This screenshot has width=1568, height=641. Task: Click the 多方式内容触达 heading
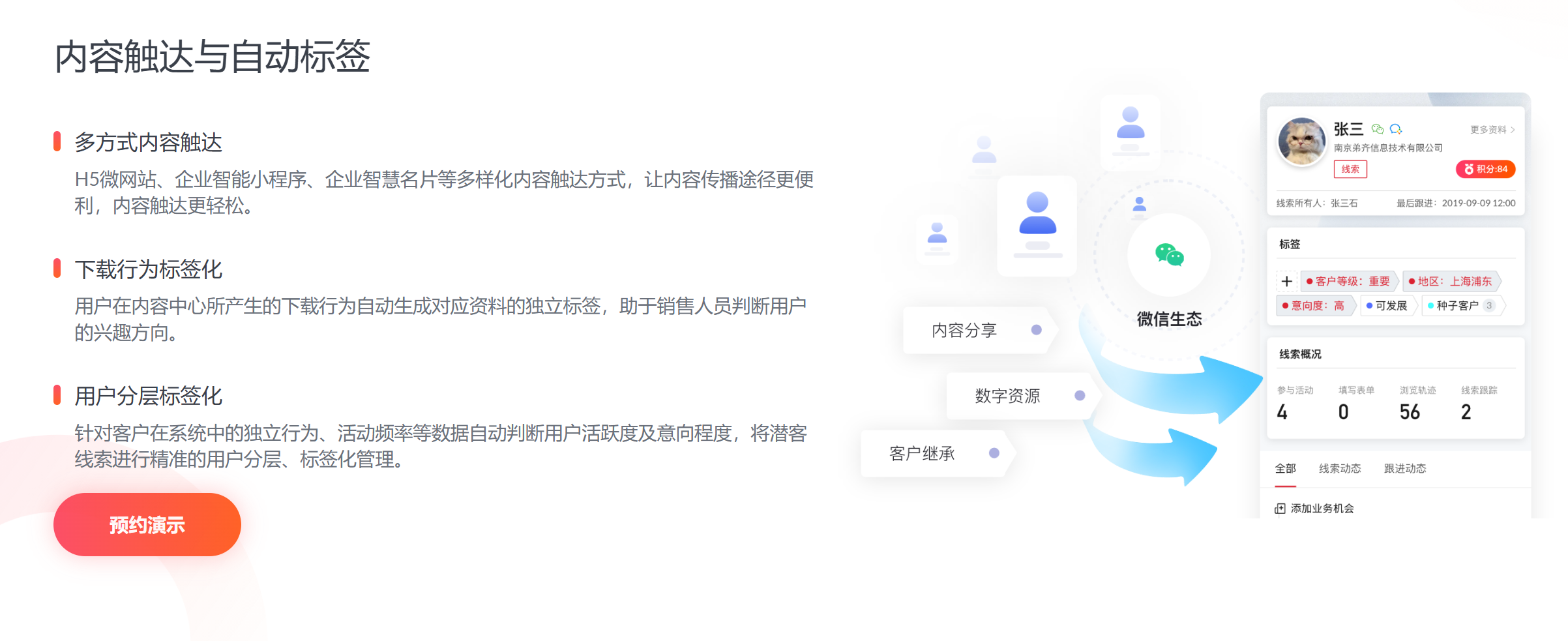(x=148, y=142)
